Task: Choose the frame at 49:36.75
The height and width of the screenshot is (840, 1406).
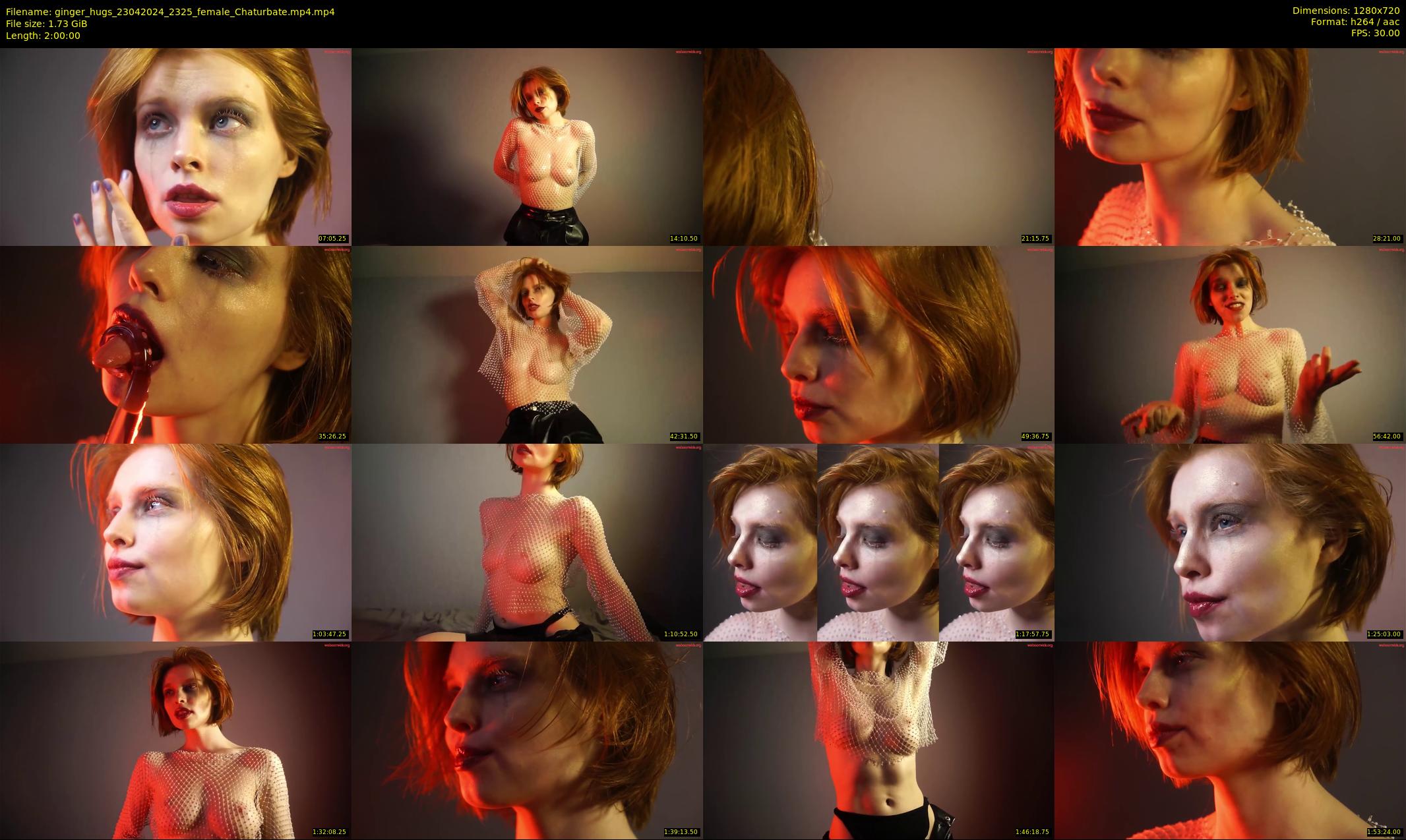Action: [878, 344]
